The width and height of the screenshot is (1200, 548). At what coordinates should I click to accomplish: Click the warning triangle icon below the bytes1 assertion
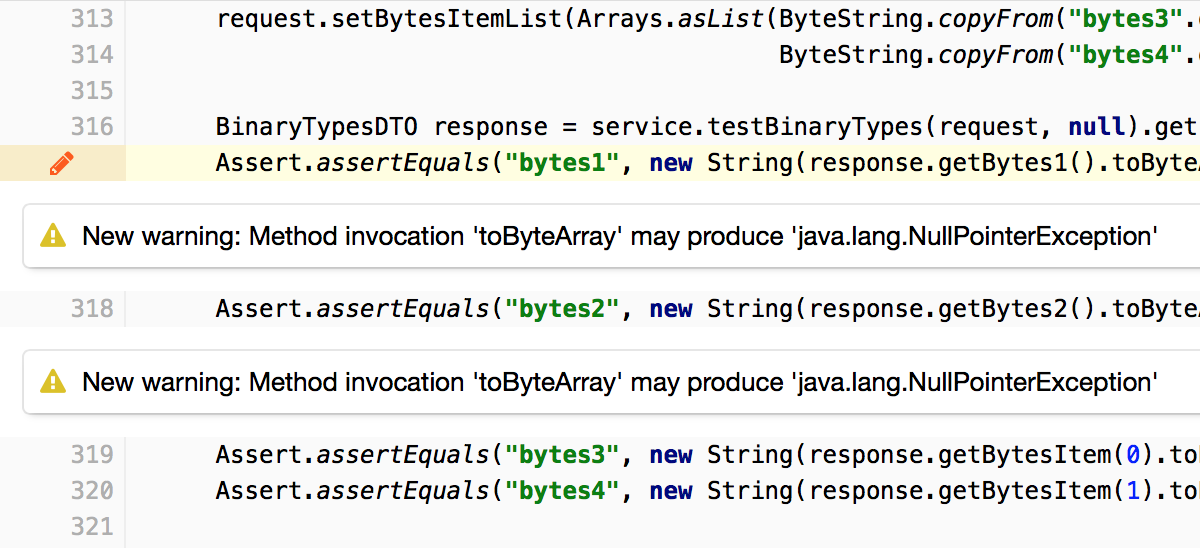(x=52, y=237)
